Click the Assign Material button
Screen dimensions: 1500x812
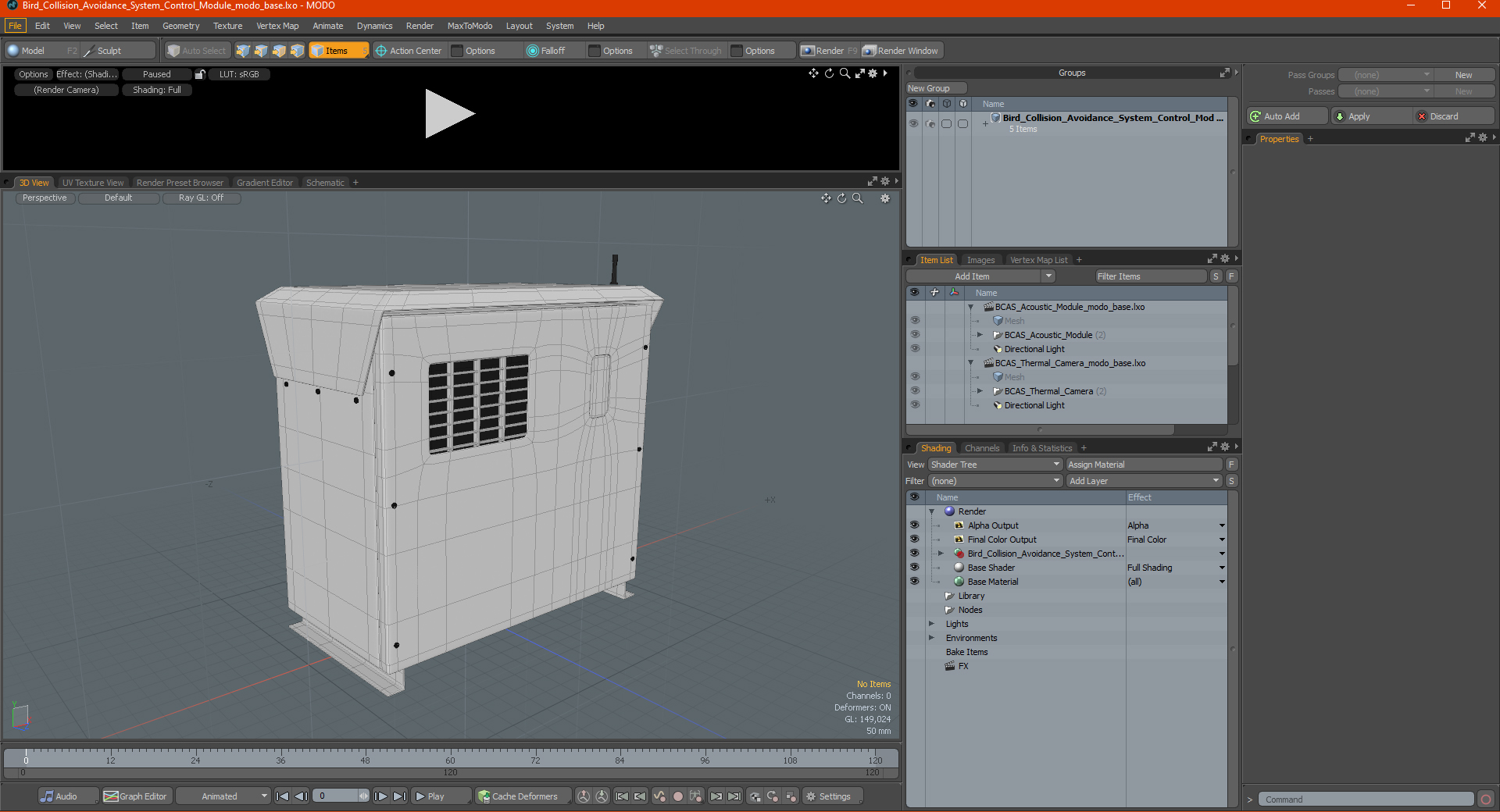1144,465
